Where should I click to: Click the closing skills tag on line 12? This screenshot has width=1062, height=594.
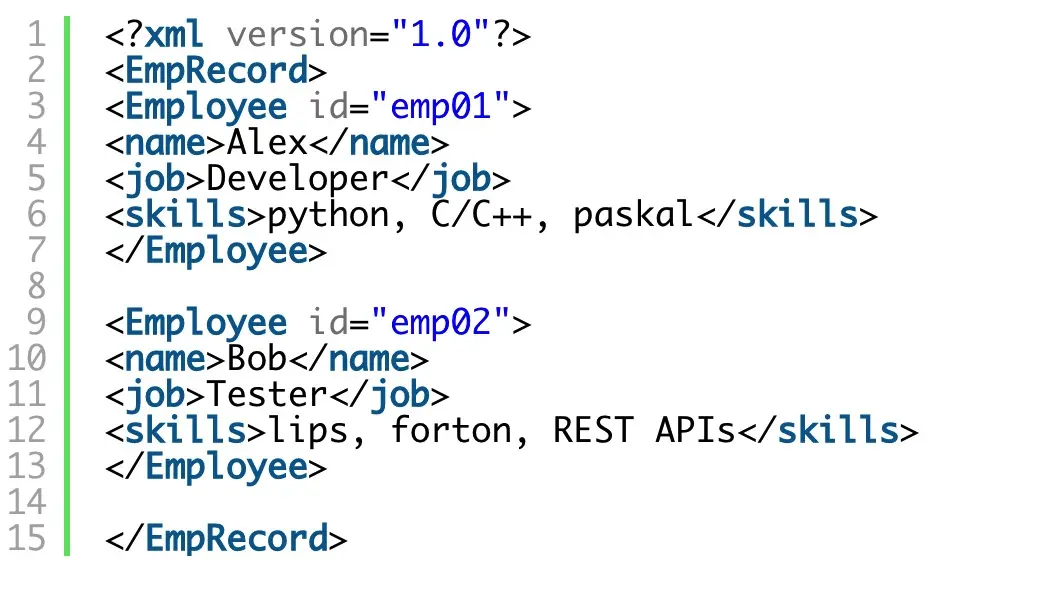828,430
